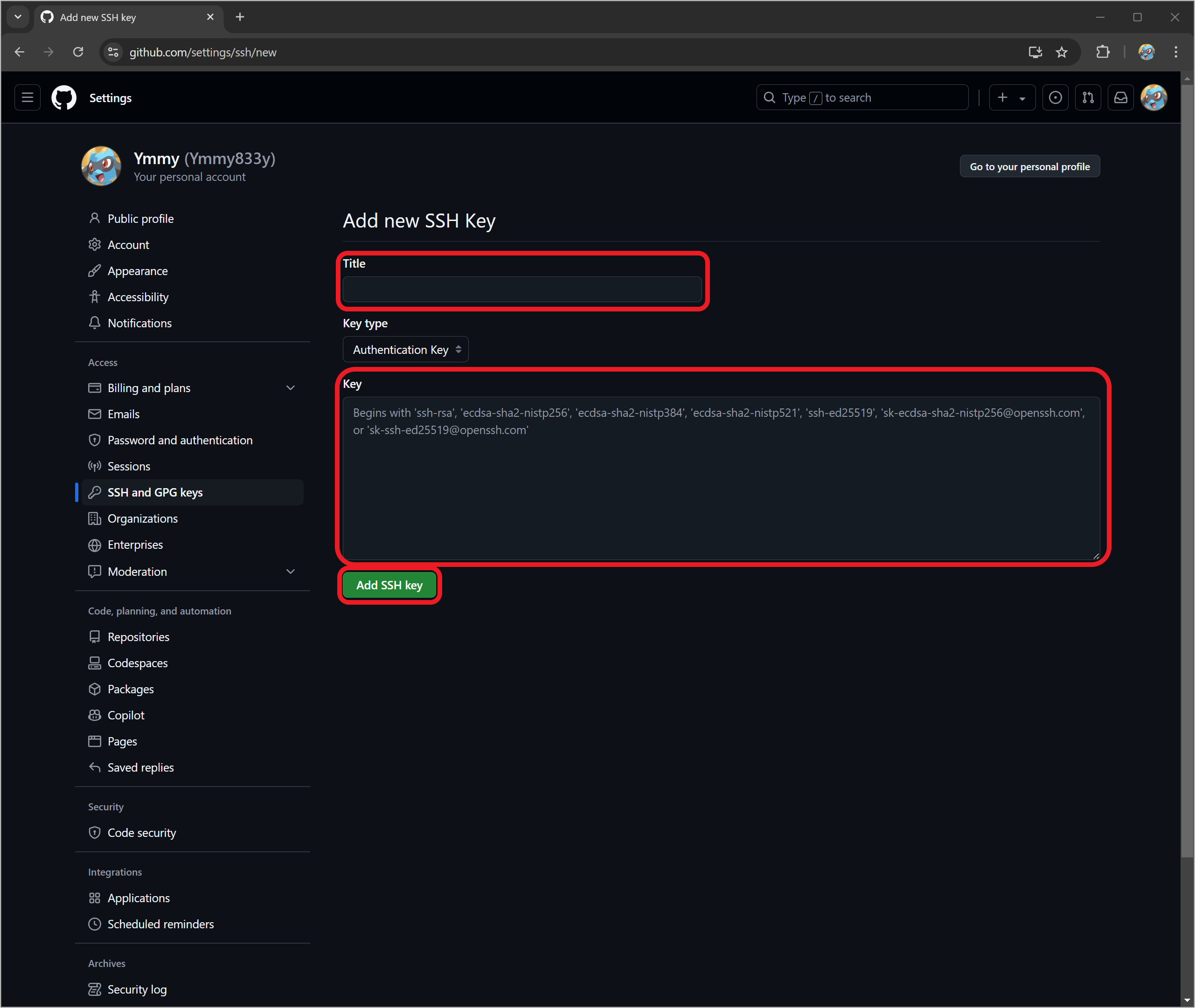Expand Billing and plans section
Screen dimensions: 1195x1008
290,388
